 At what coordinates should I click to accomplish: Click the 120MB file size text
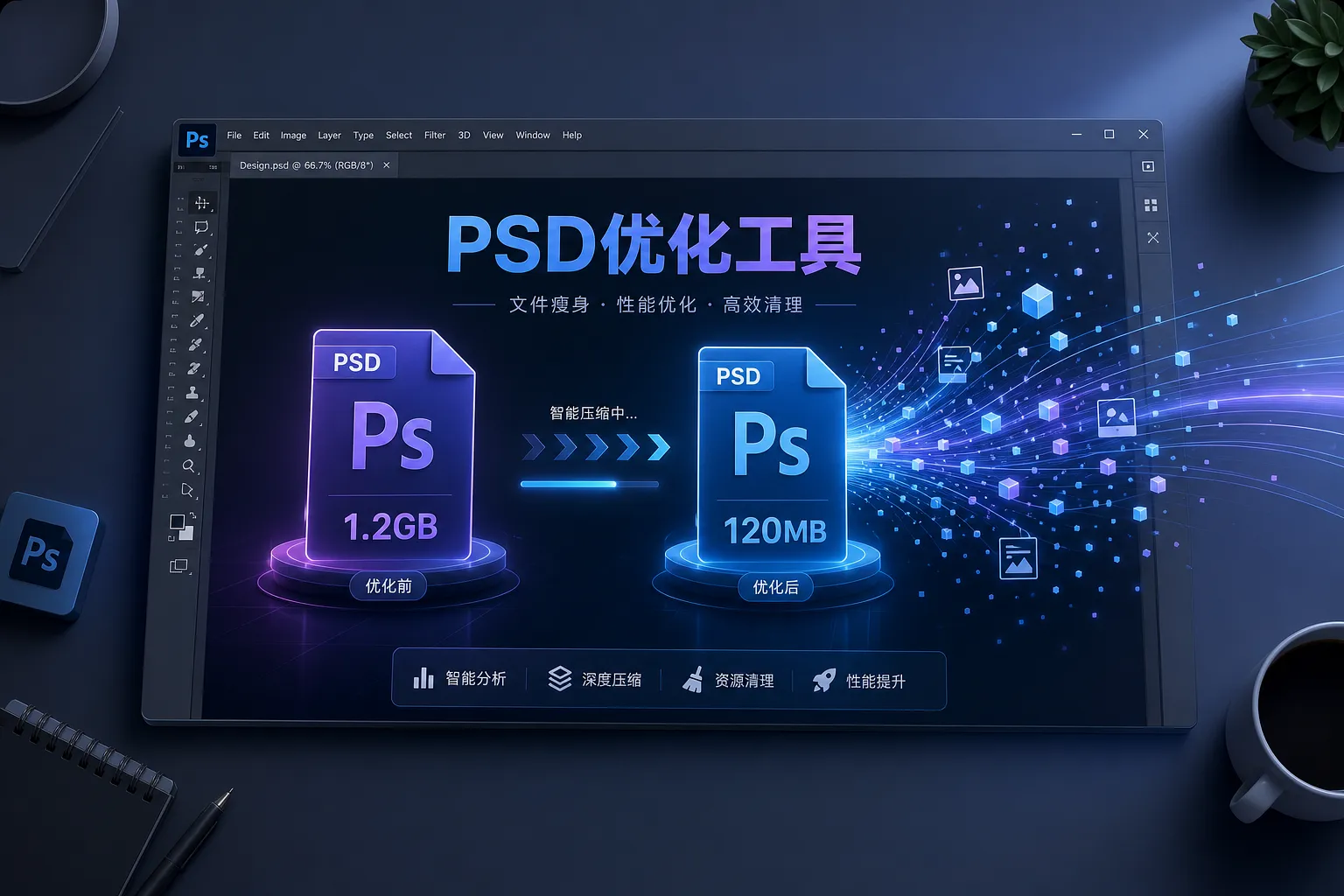coord(775,530)
